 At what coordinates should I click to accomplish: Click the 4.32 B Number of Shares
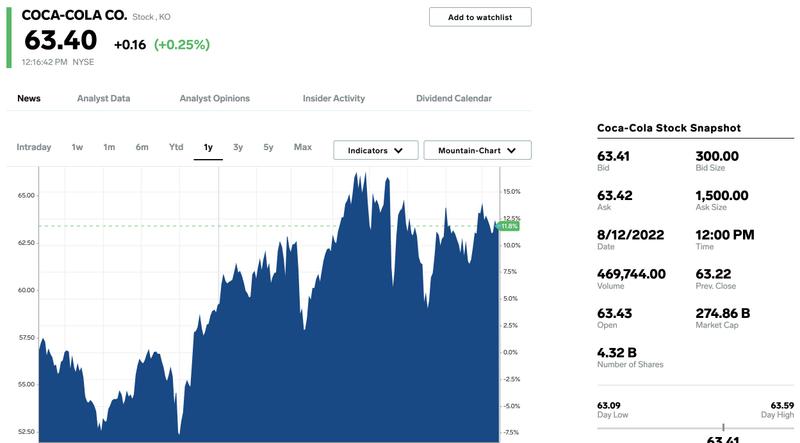point(617,353)
